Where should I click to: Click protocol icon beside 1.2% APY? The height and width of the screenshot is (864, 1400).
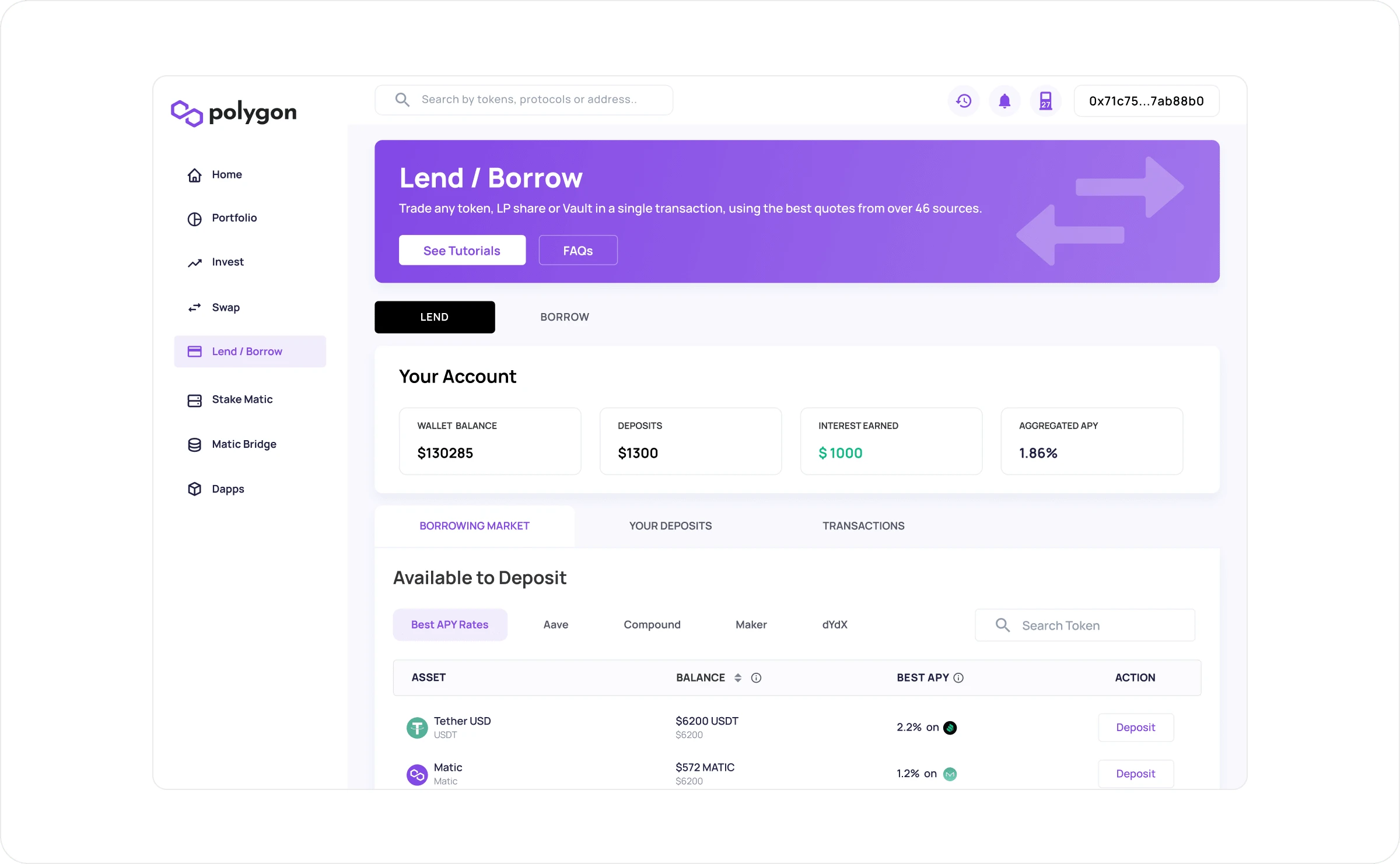pyautogui.click(x=950, y=774)
